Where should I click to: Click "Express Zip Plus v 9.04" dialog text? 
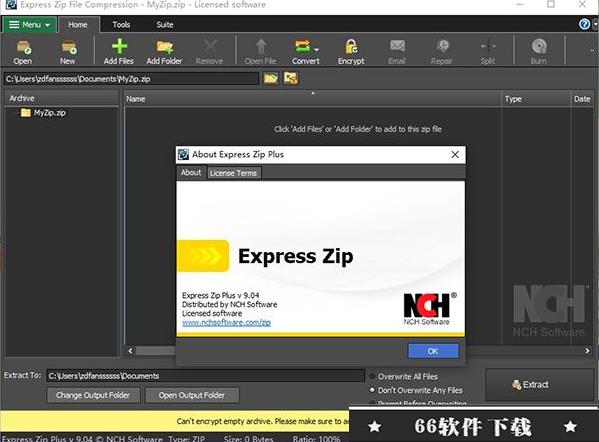pyautogui.click(x=221, y=295)
